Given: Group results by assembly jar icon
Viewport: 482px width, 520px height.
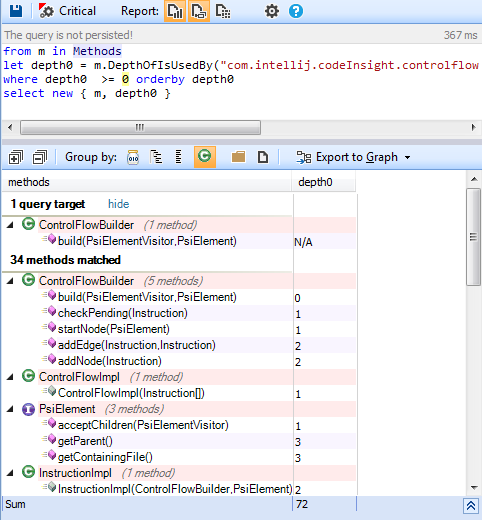Looking at the screenshot, I should (133, 157).
